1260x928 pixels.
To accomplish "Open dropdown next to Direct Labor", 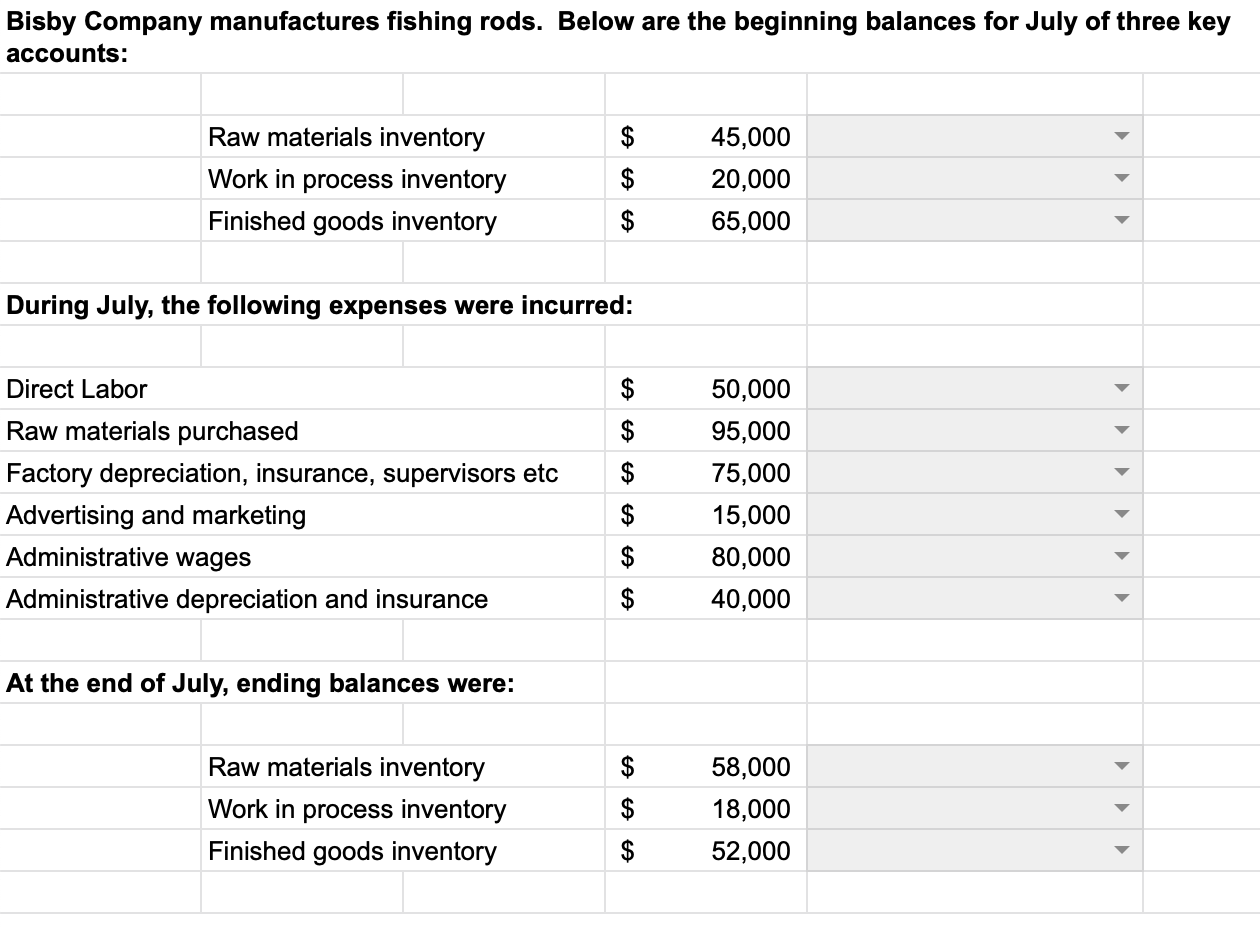I will point(1122,389).
